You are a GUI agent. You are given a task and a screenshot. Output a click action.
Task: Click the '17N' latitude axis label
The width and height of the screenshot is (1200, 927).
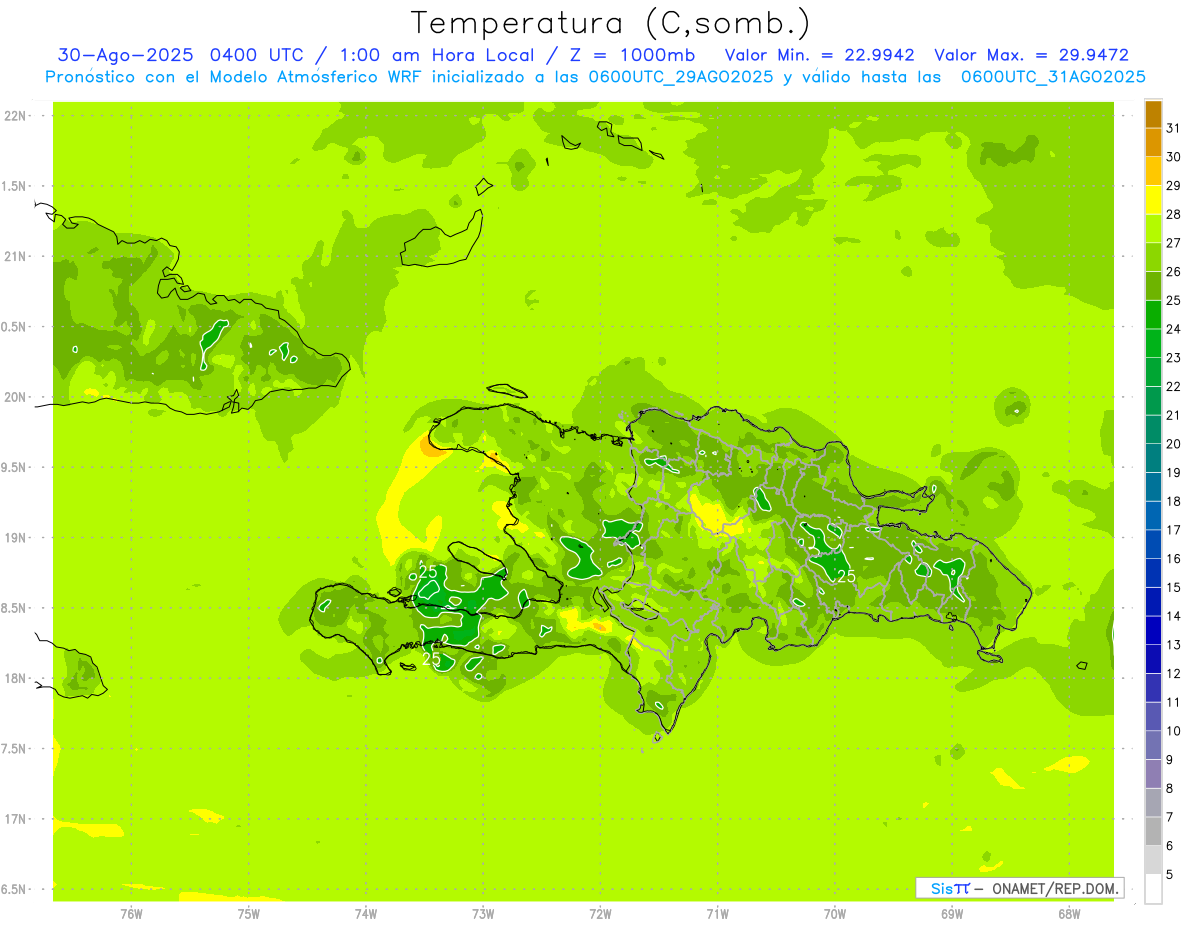[x=14, y=819]
